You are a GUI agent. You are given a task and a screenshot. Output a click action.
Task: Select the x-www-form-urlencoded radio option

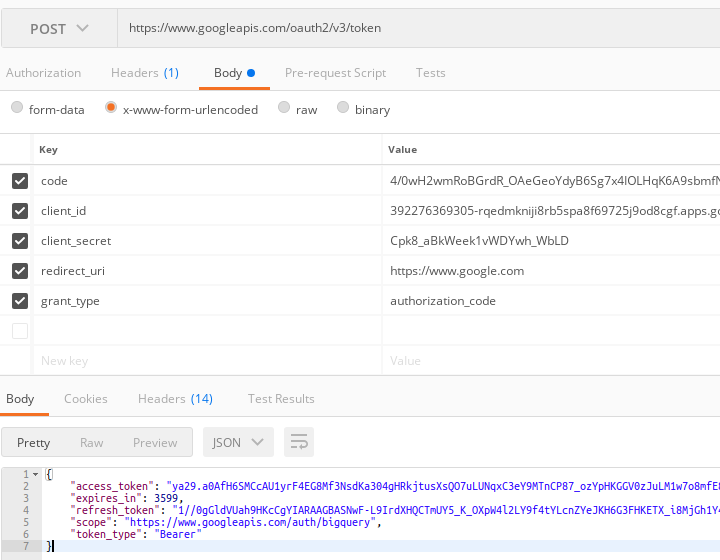coord(111,107)
